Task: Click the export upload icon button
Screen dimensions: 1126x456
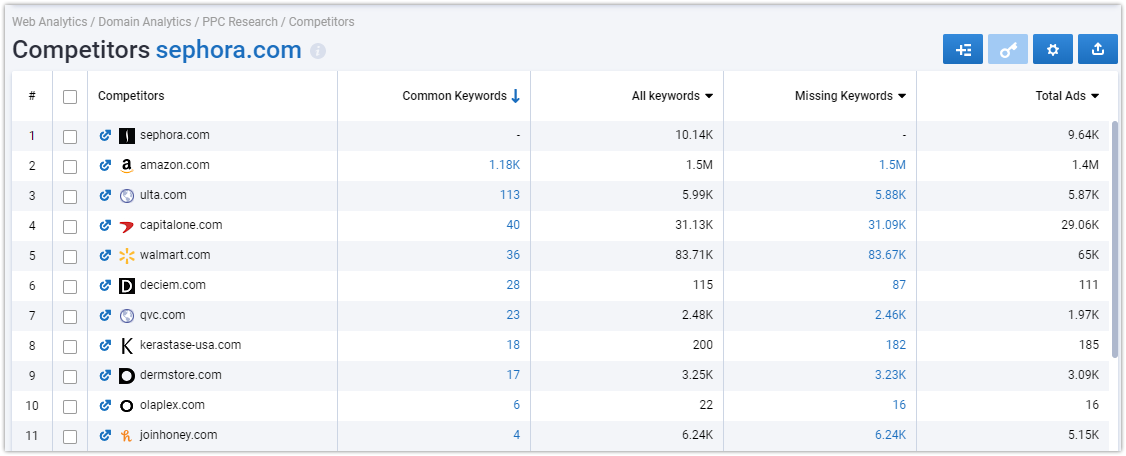Action: tap(1098, 50)
